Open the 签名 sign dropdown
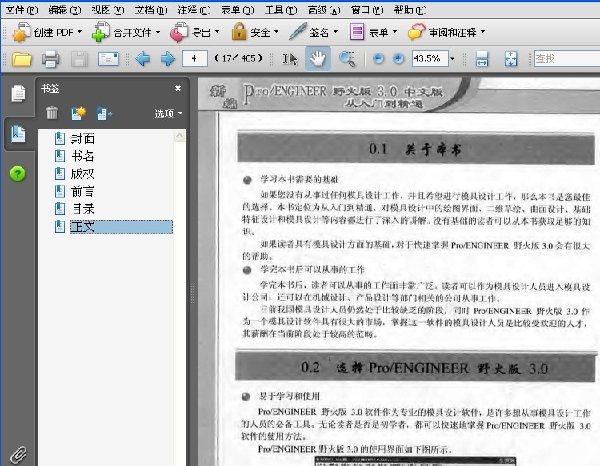Screen dimensions: 600x466 (x=314, y=32)
